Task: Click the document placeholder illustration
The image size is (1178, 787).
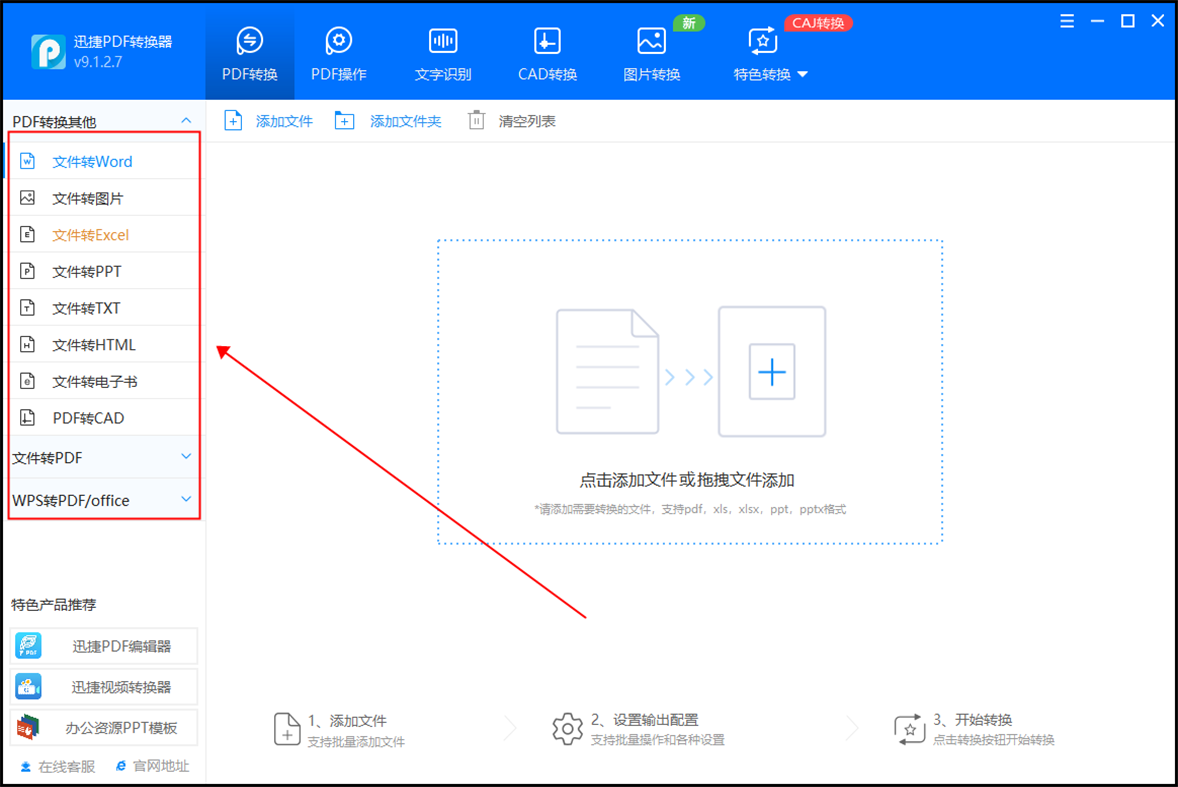Action: point(607,371)
